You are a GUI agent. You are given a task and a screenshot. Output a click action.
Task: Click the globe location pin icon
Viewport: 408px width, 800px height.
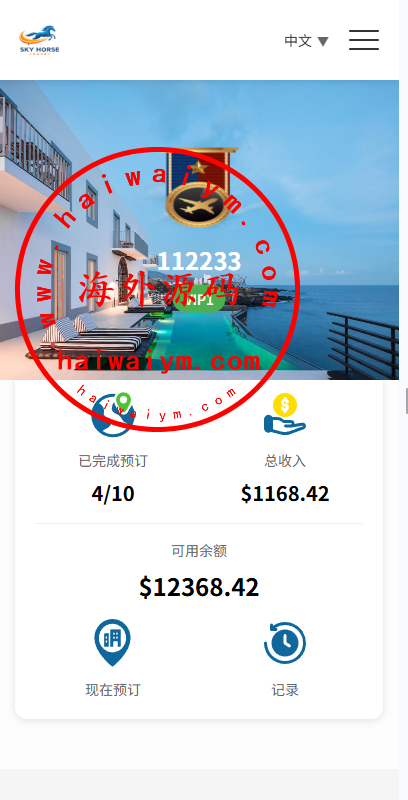113,415
